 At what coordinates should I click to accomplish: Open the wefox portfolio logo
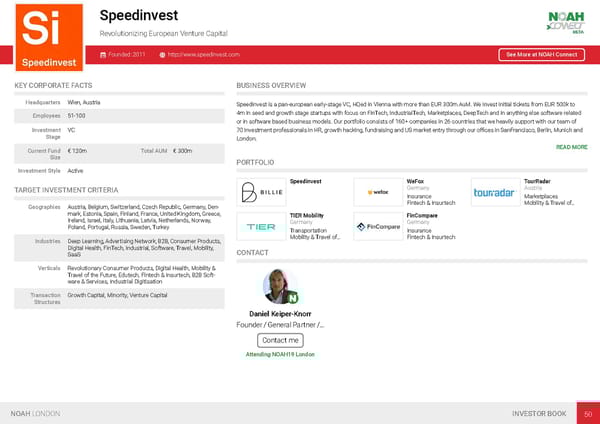[x=378, y=192]
